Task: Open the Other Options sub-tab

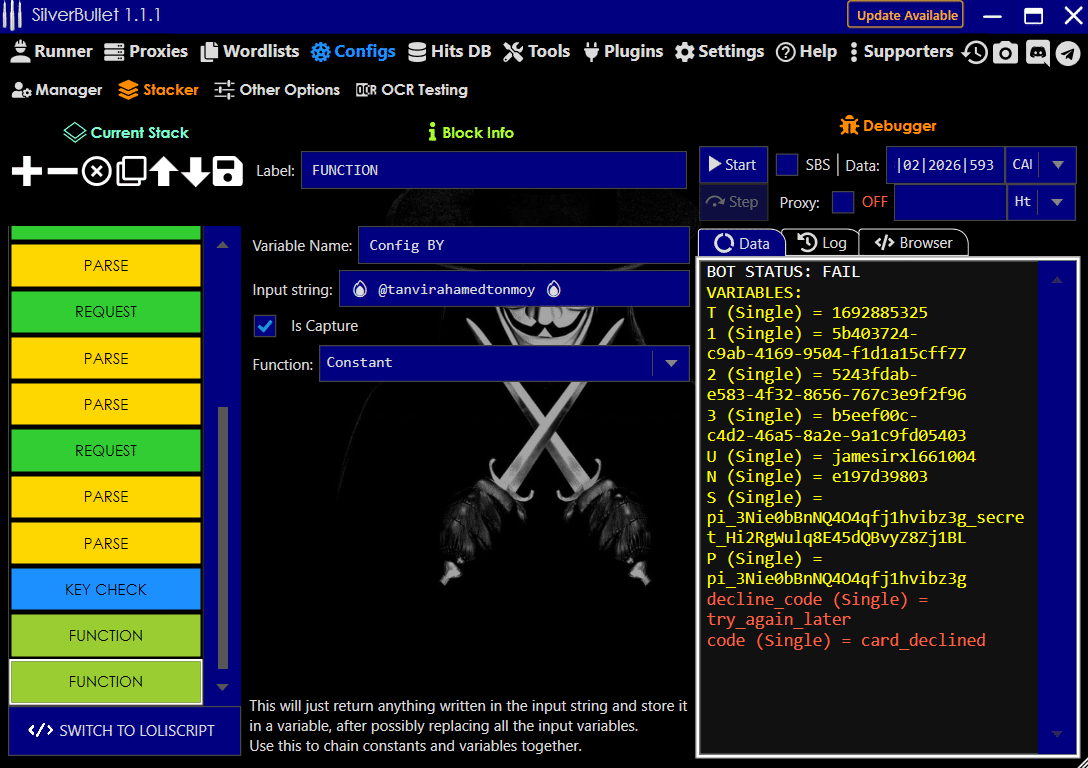Action: click(277, 90)
